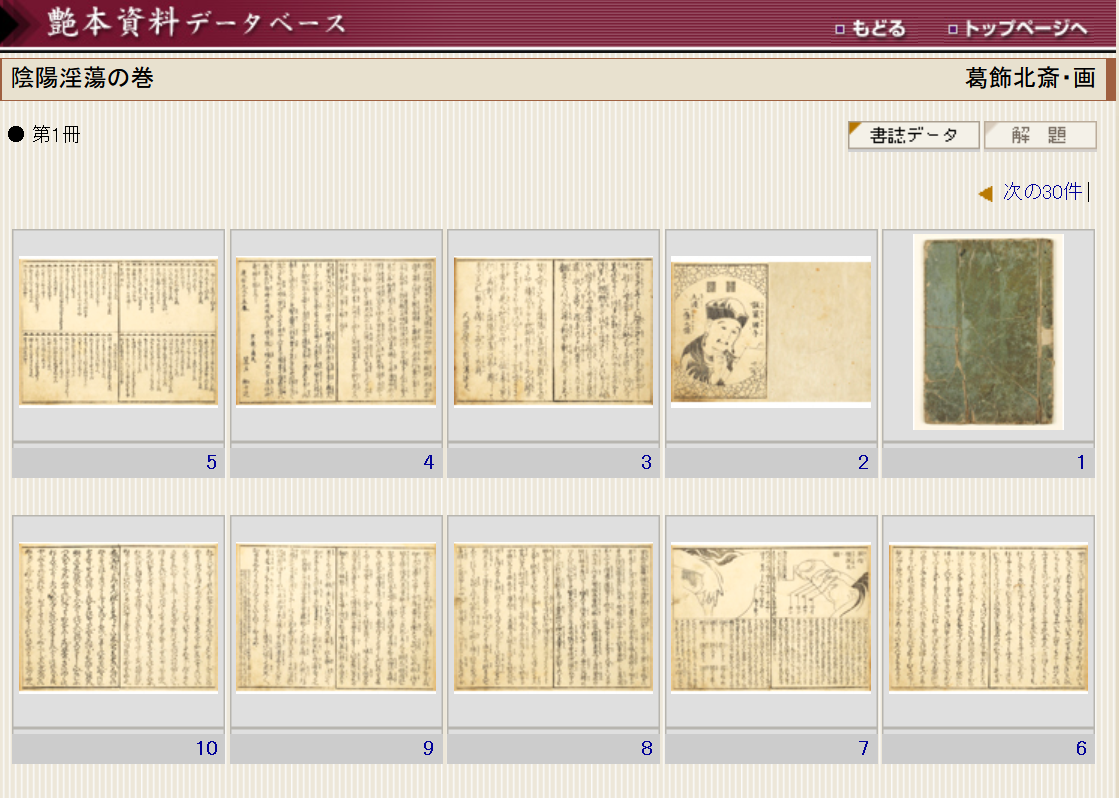The height and width of the screenshot is (798, 1119).
Task: Click the 艶本資料データベース site title
Action: click(x=197, y=23)
